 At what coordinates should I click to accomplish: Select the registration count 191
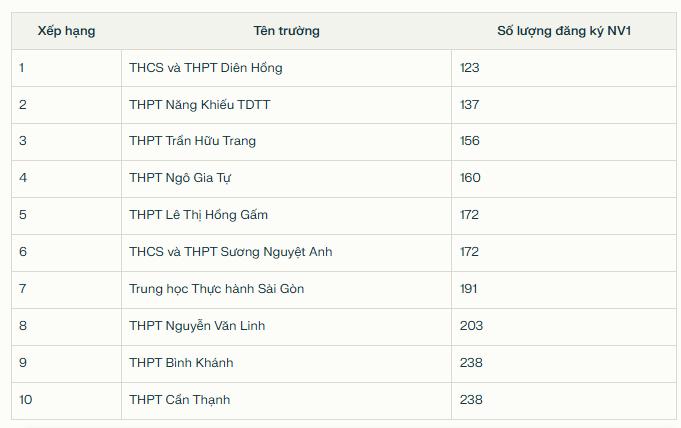pyautogui.click(x=469, y=289)
